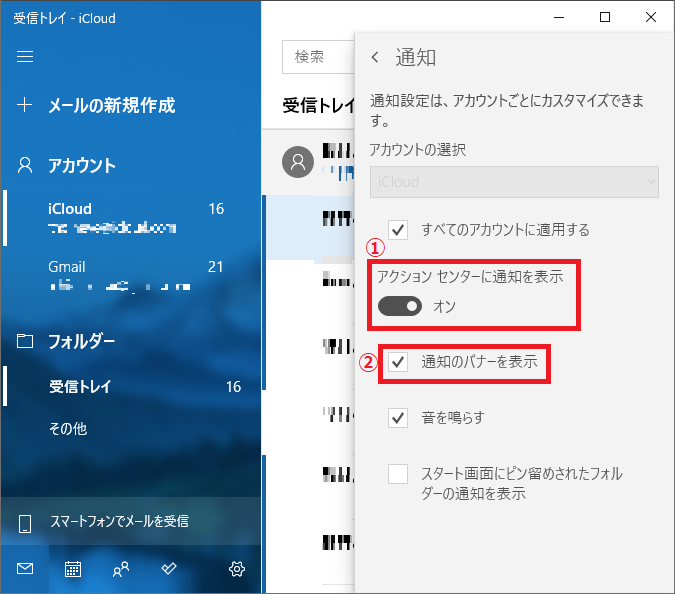Click the アカウントの選択 label

point(418,150)
